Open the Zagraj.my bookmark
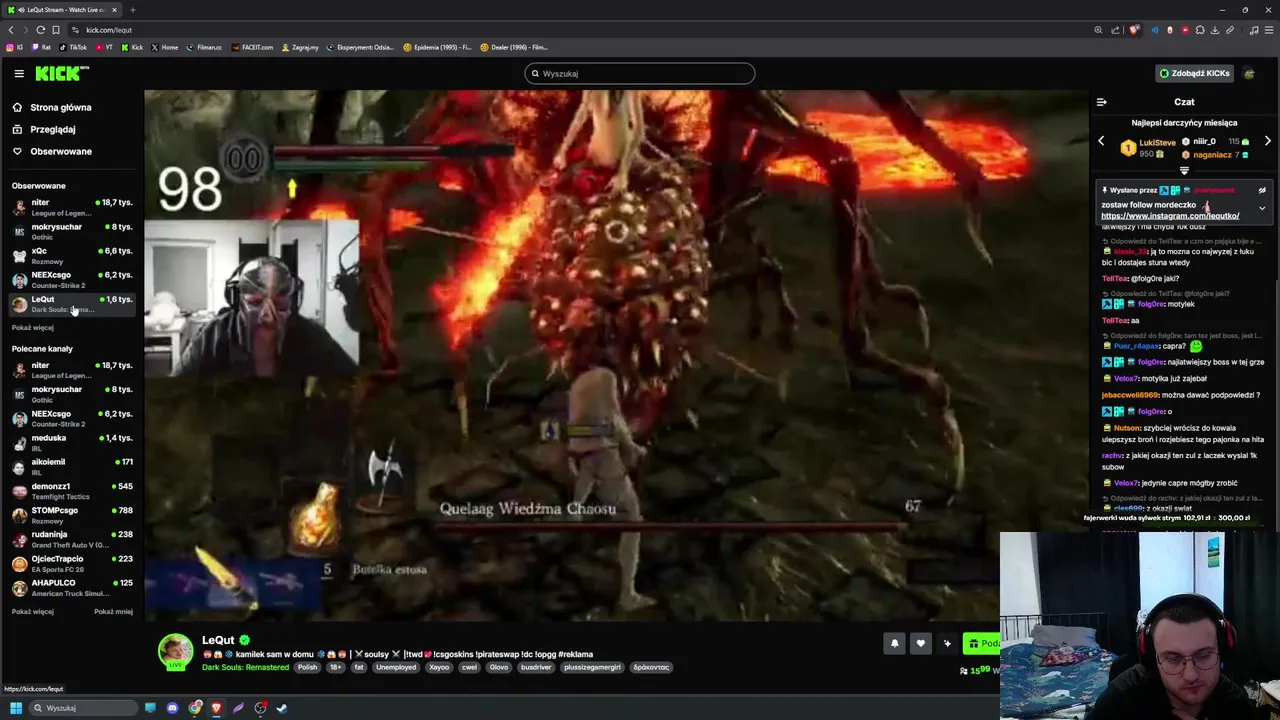The height and width of the screenshot is (720, 1280). pos(300,47)
